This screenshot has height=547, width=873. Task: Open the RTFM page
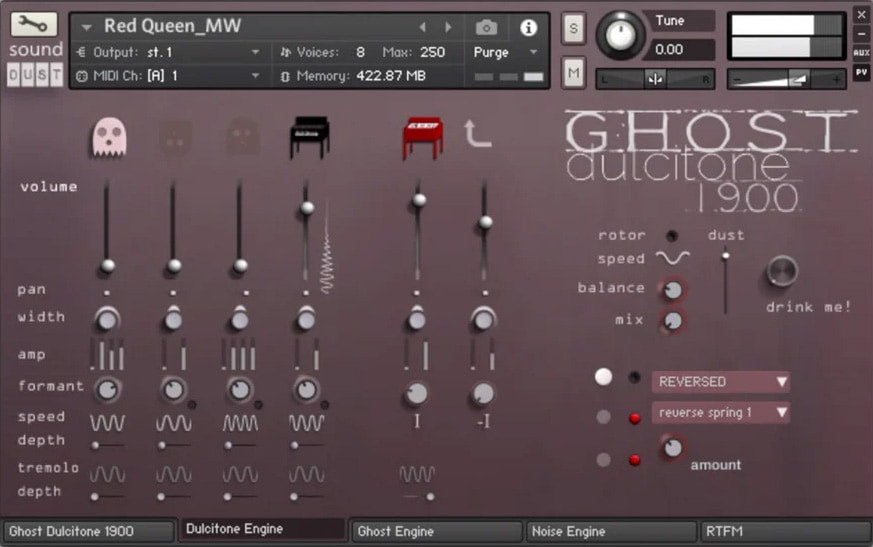click(x=783, y=531)
